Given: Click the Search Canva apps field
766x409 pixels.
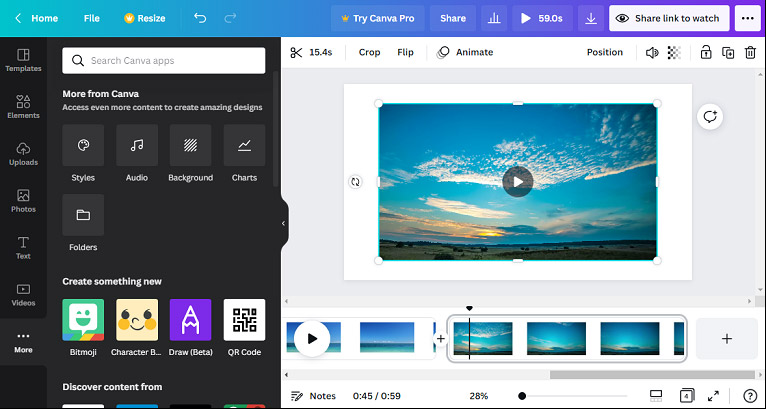Looking at the screenshot, I should (x=164, y=61).
